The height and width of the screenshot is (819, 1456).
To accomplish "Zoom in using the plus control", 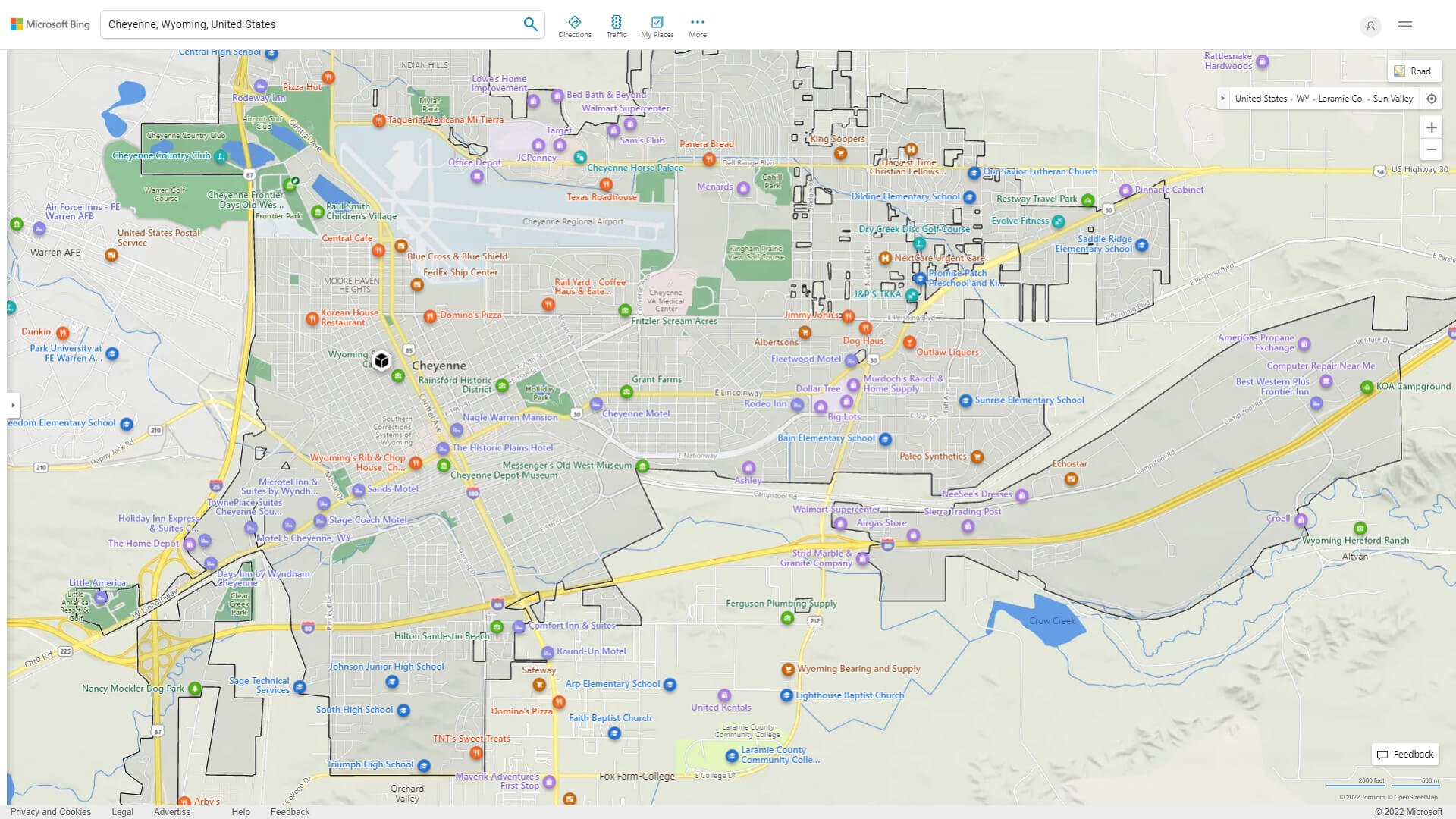I will tap(1432, 127).
